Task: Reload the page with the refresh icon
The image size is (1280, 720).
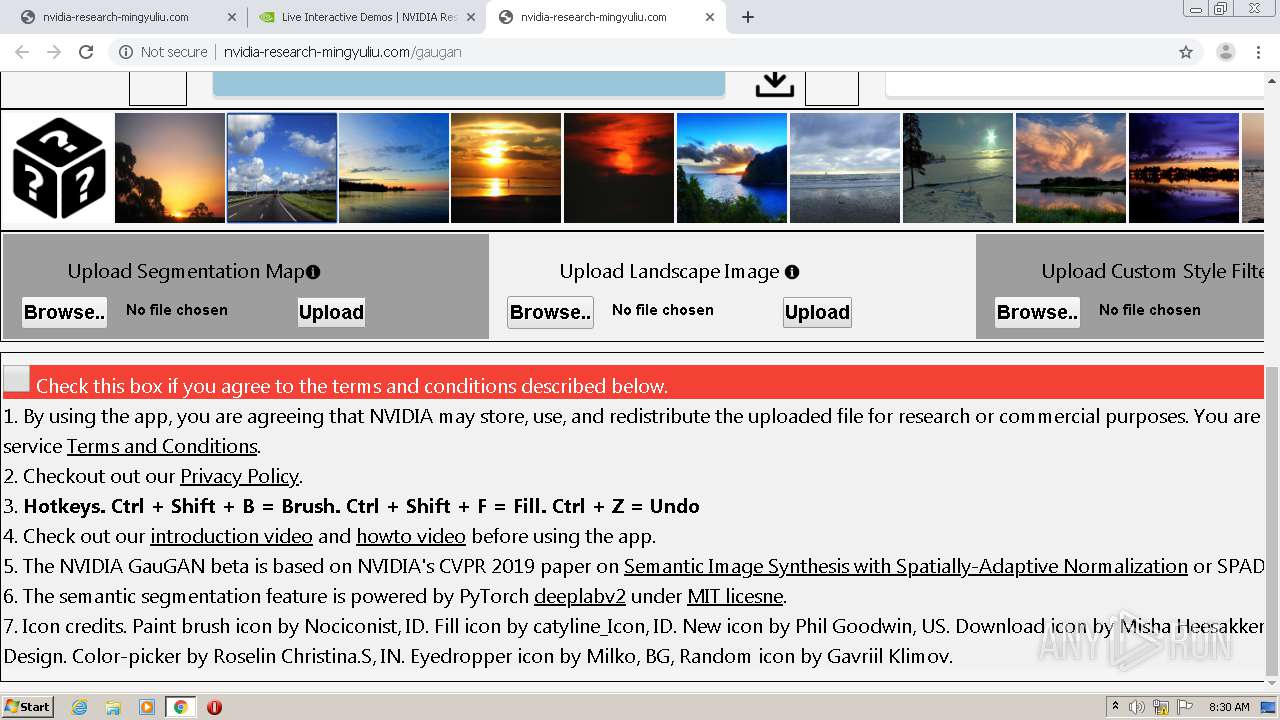Action: click(86, 52)
